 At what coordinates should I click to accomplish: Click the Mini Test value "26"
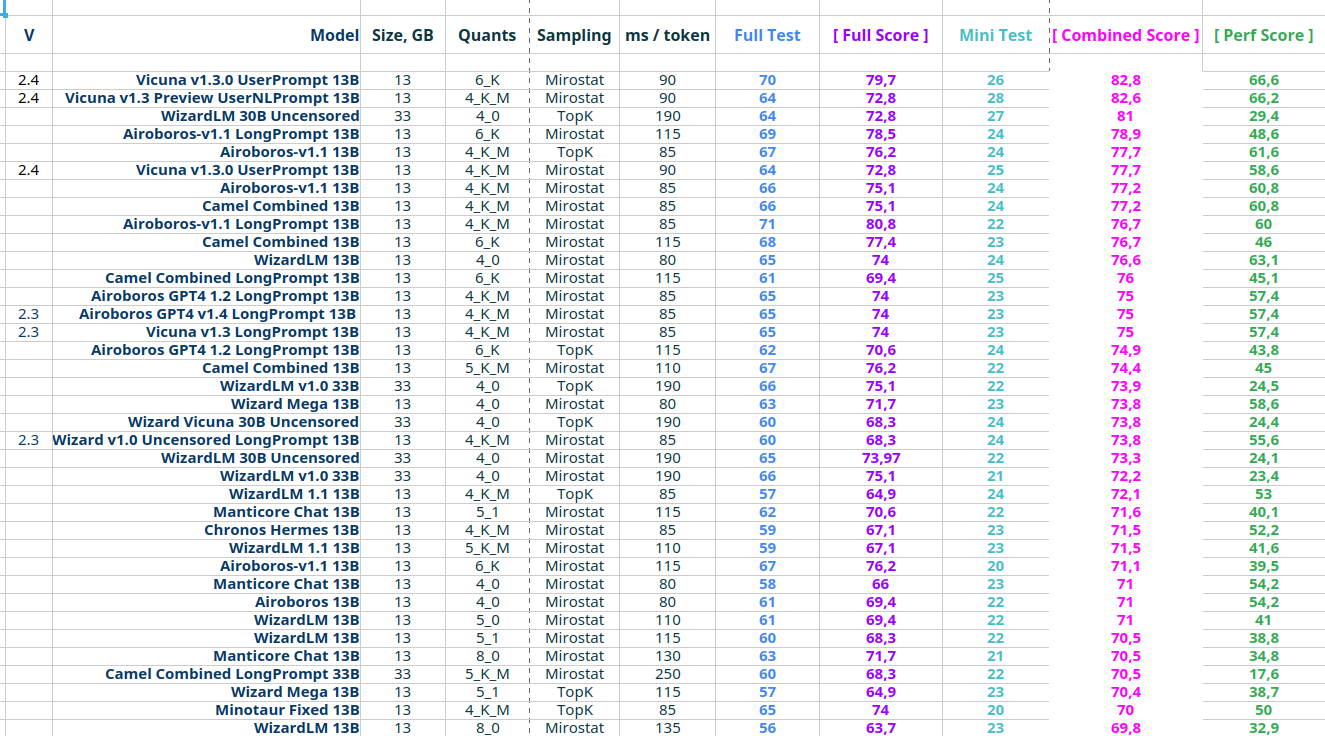[x=995, y=80]
